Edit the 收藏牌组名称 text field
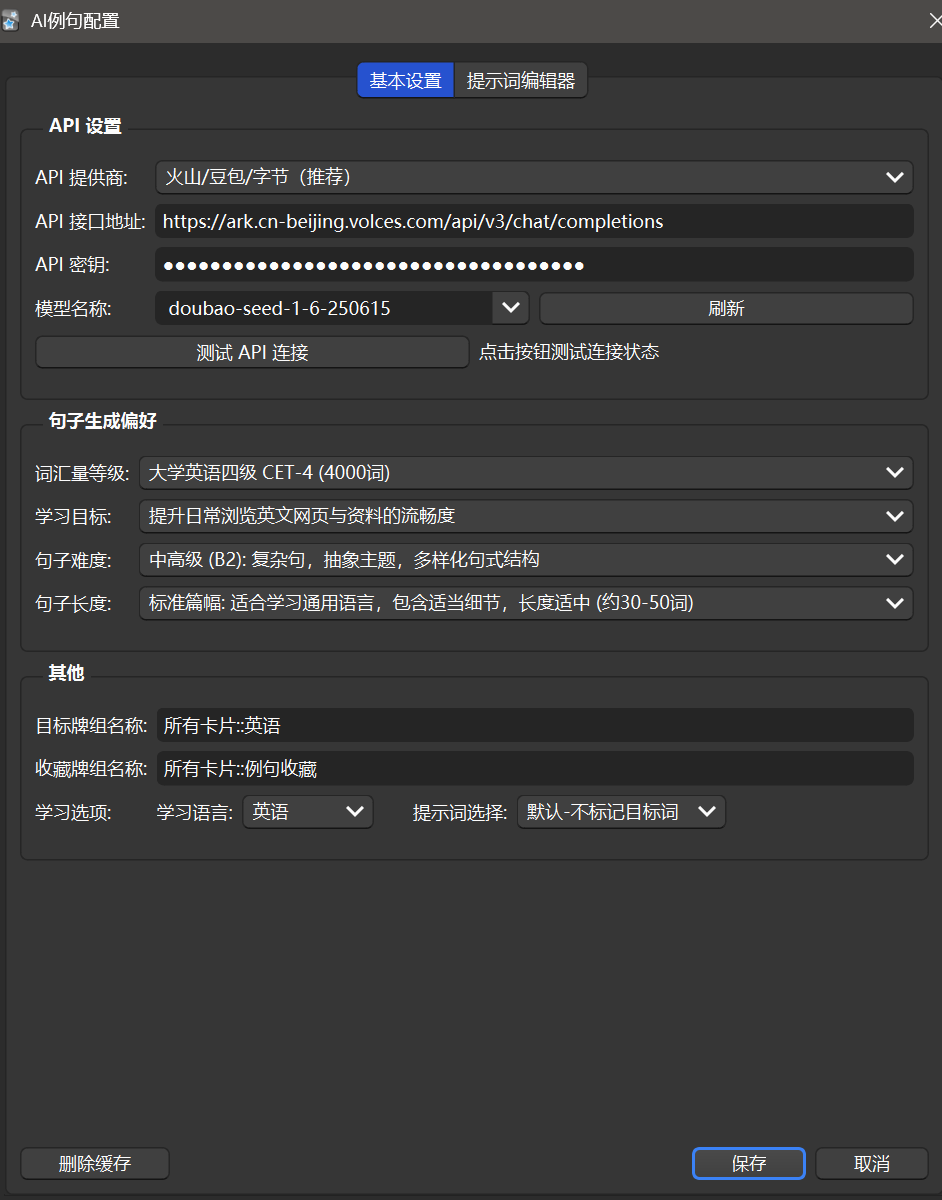This screenshot has width=942, height=1200. (534, 768)
